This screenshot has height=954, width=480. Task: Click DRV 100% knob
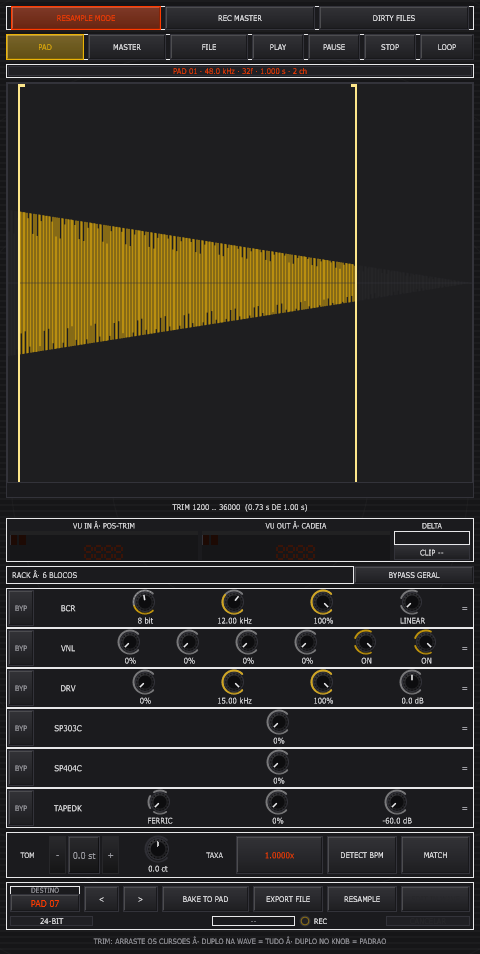[x=323, y=683]
